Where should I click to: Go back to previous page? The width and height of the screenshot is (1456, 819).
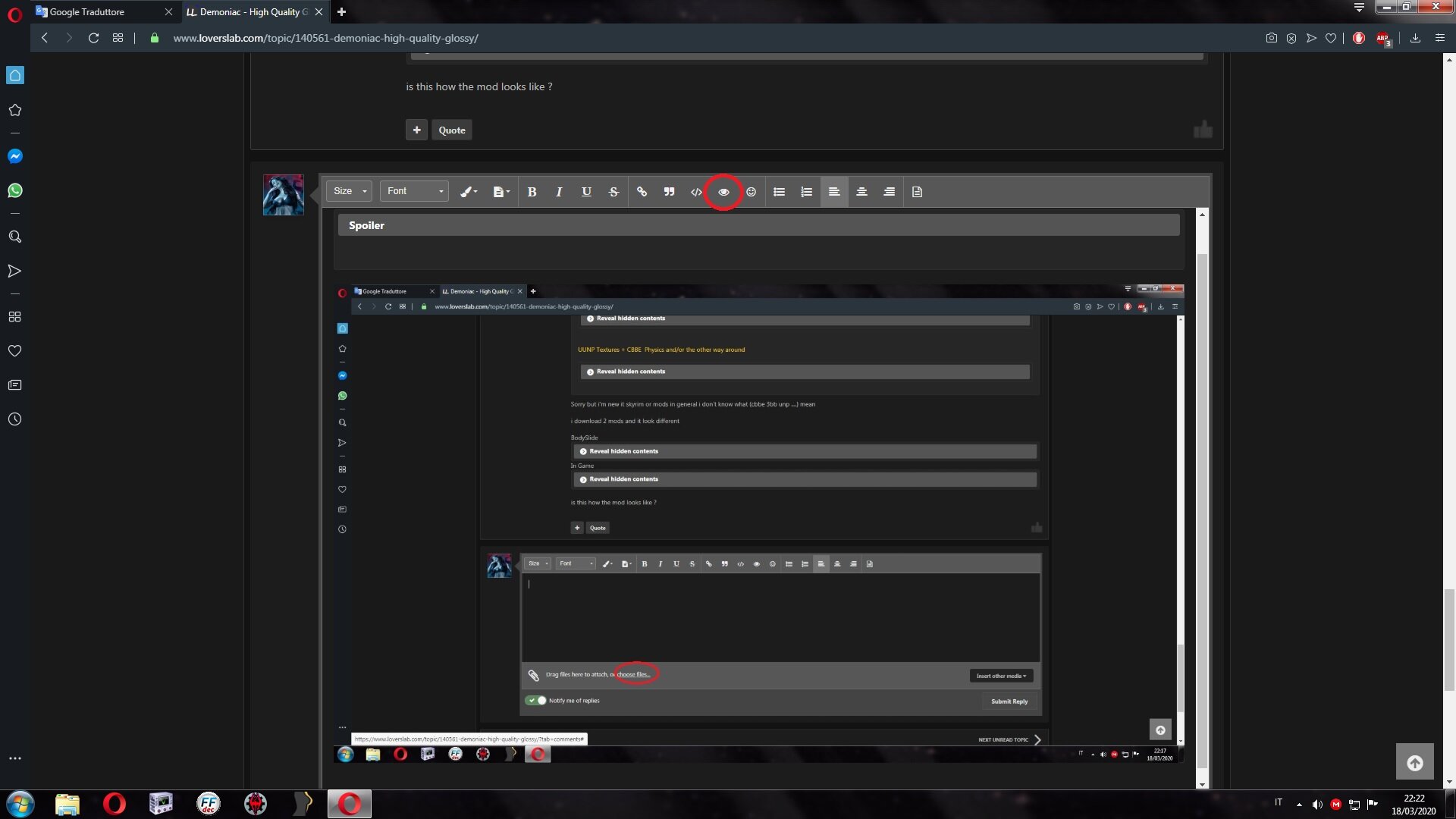[x=45, y=38]
